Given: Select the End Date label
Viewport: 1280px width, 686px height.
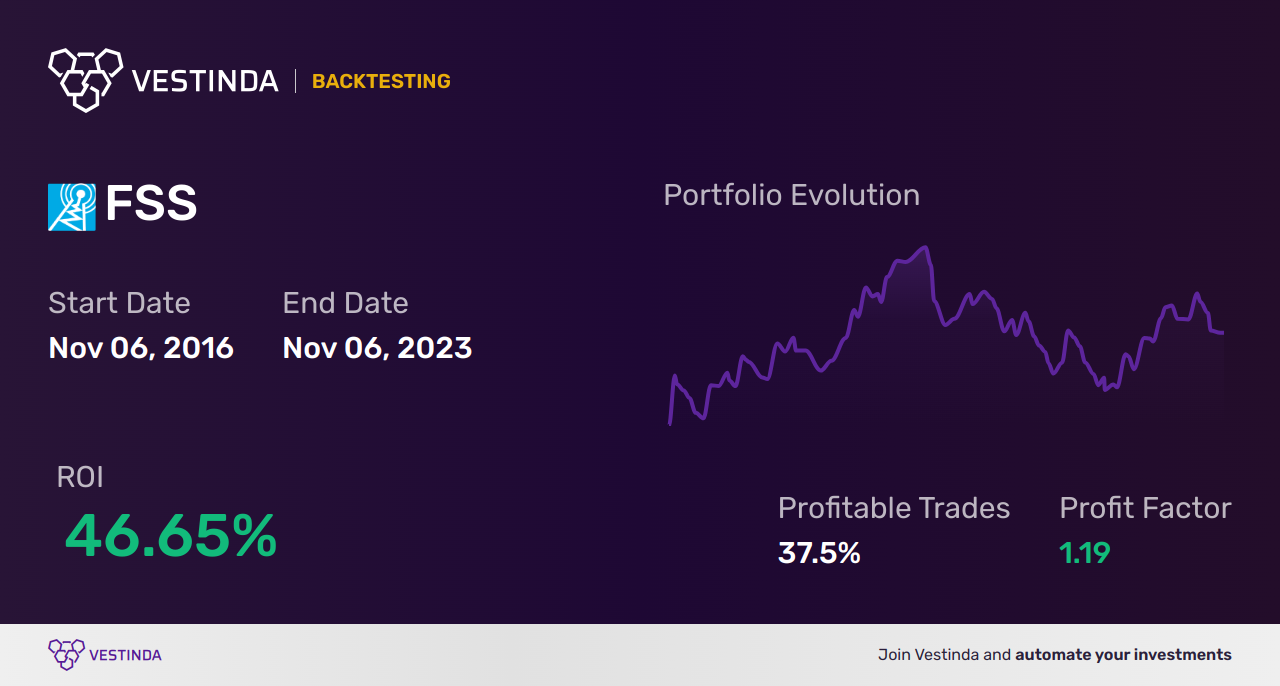Looking at the screenshot, I should tap(345, 303).
